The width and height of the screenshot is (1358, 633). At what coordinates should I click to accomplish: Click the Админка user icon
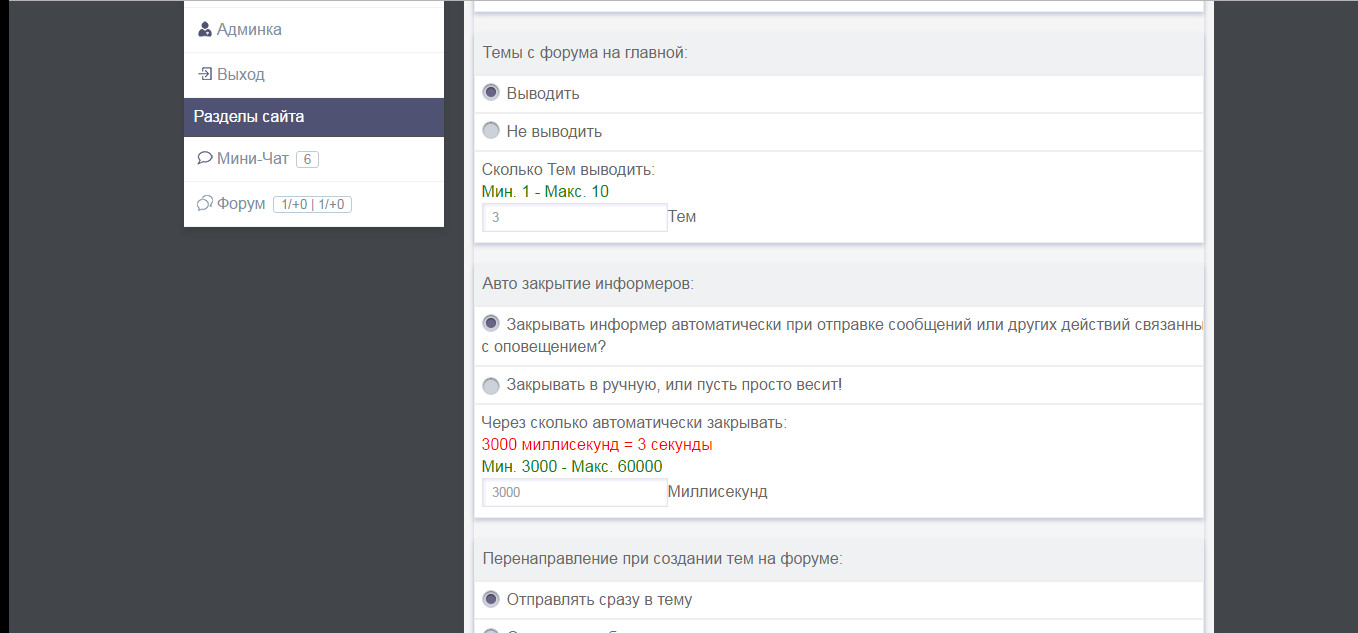click(205, 30)
